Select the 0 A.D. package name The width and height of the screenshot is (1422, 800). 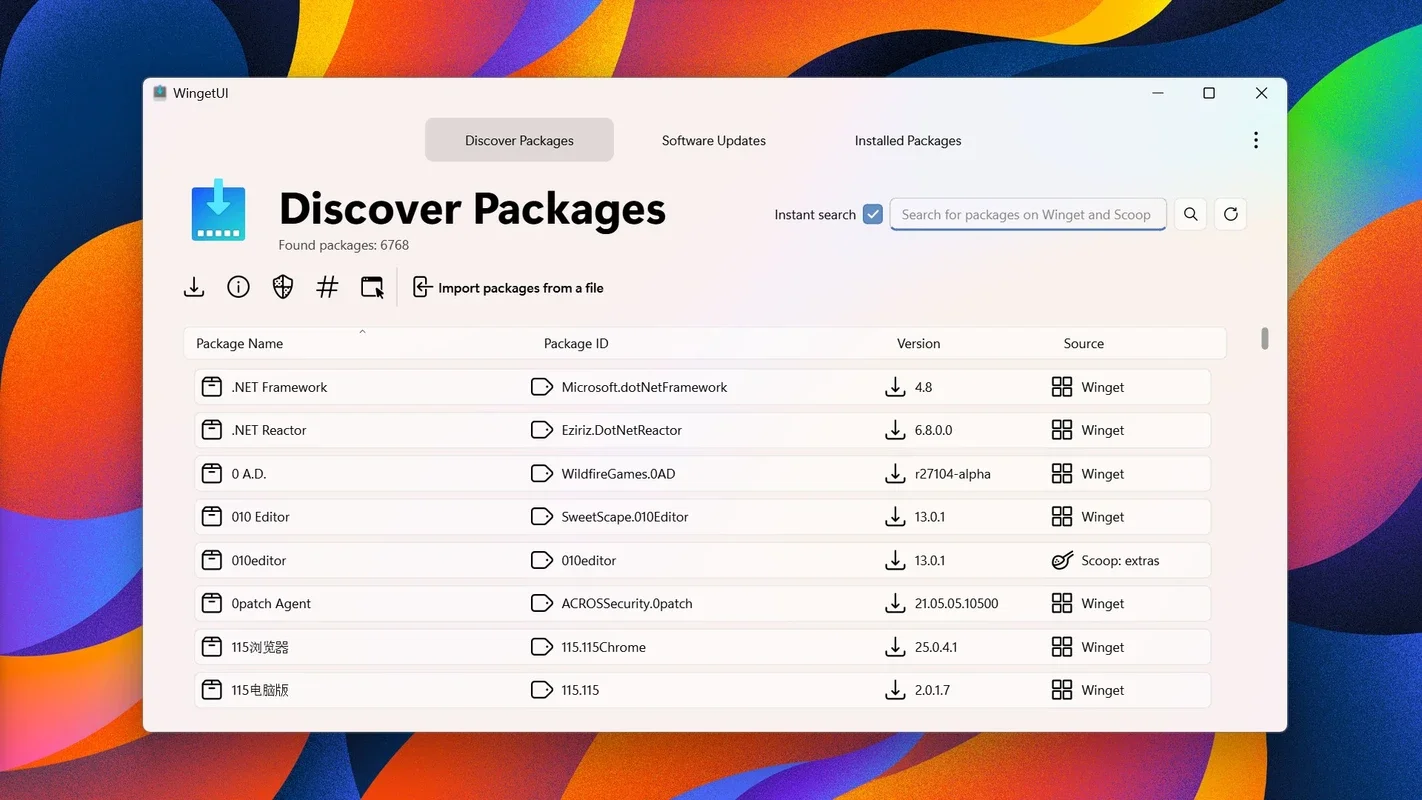point(249,474)
